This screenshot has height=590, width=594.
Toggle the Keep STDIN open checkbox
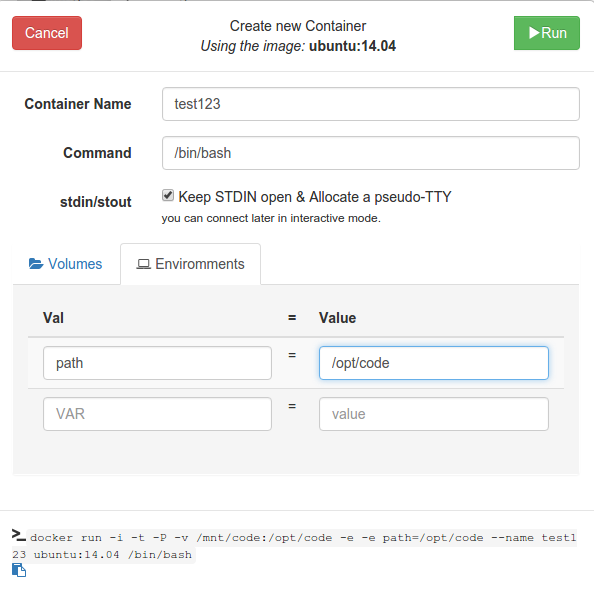(x=168, y=196)
